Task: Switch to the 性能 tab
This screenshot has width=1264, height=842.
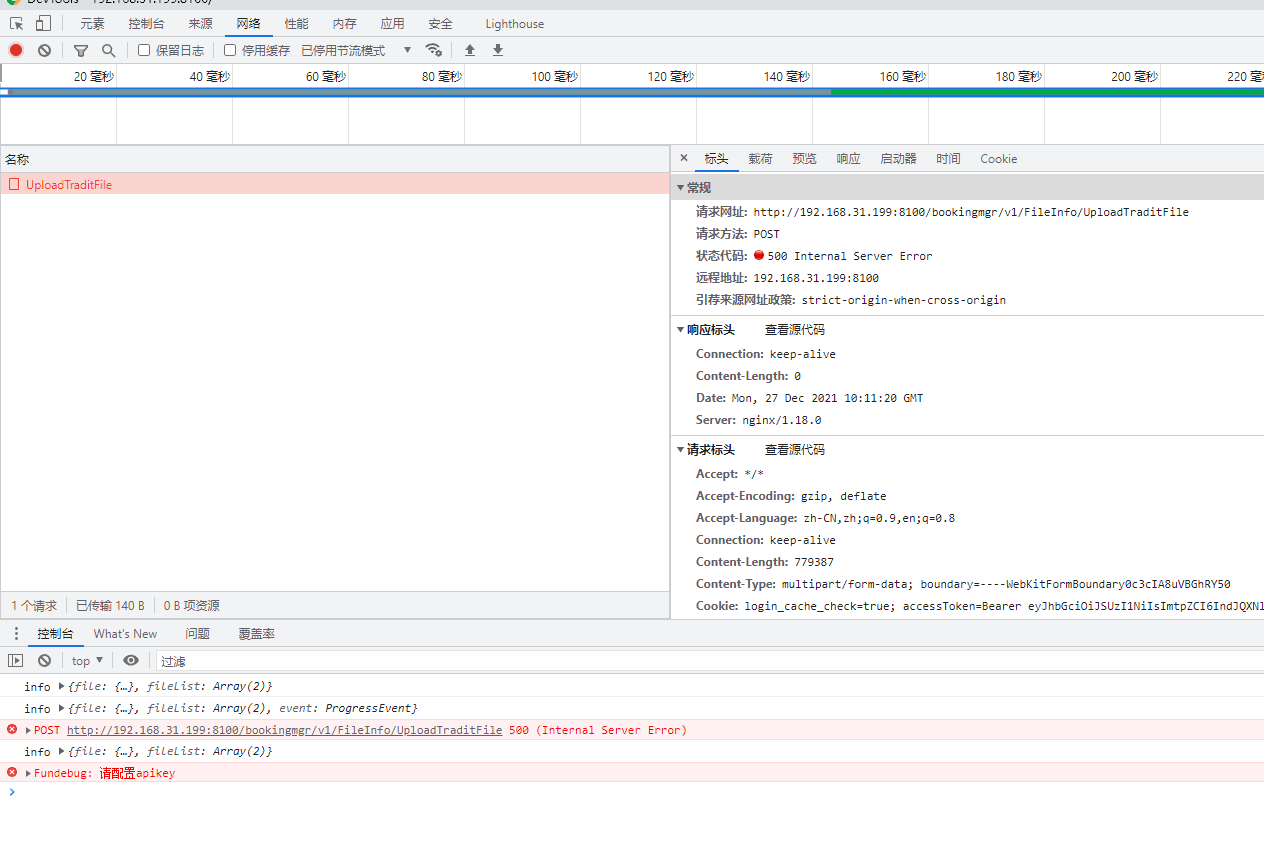Action: (x=296, y=23)
